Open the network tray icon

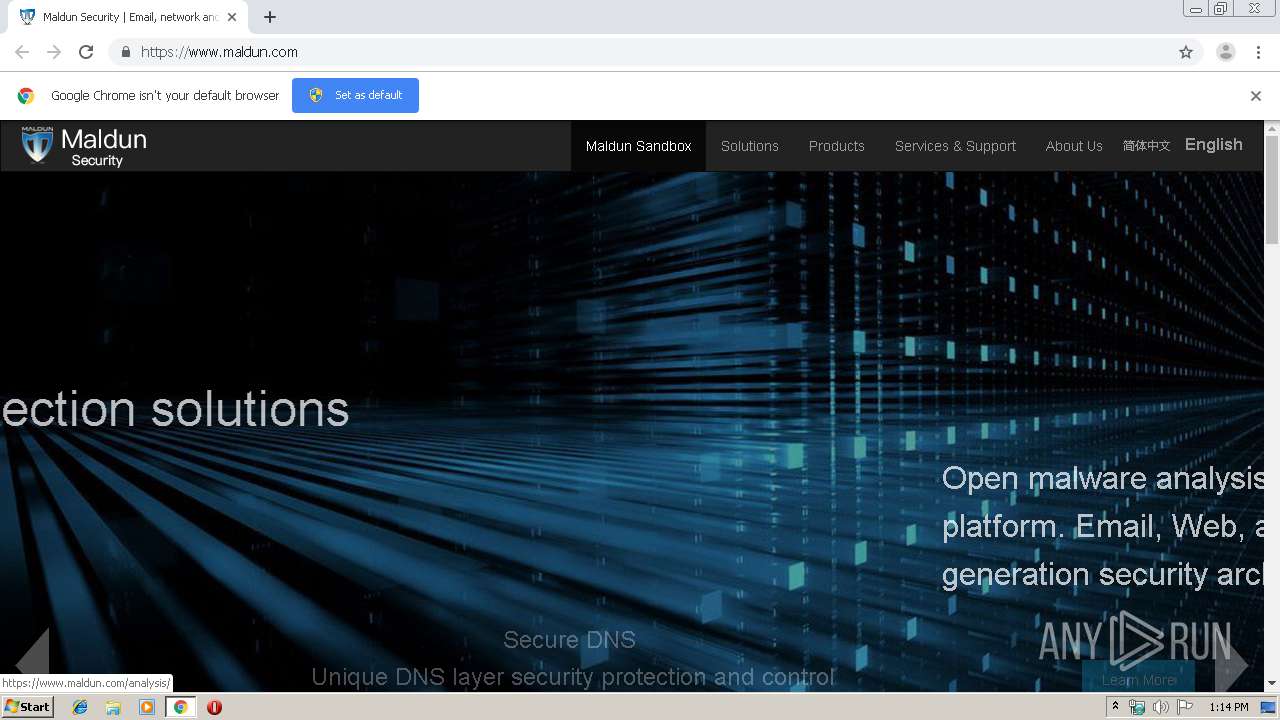(x=1137, y=707)
